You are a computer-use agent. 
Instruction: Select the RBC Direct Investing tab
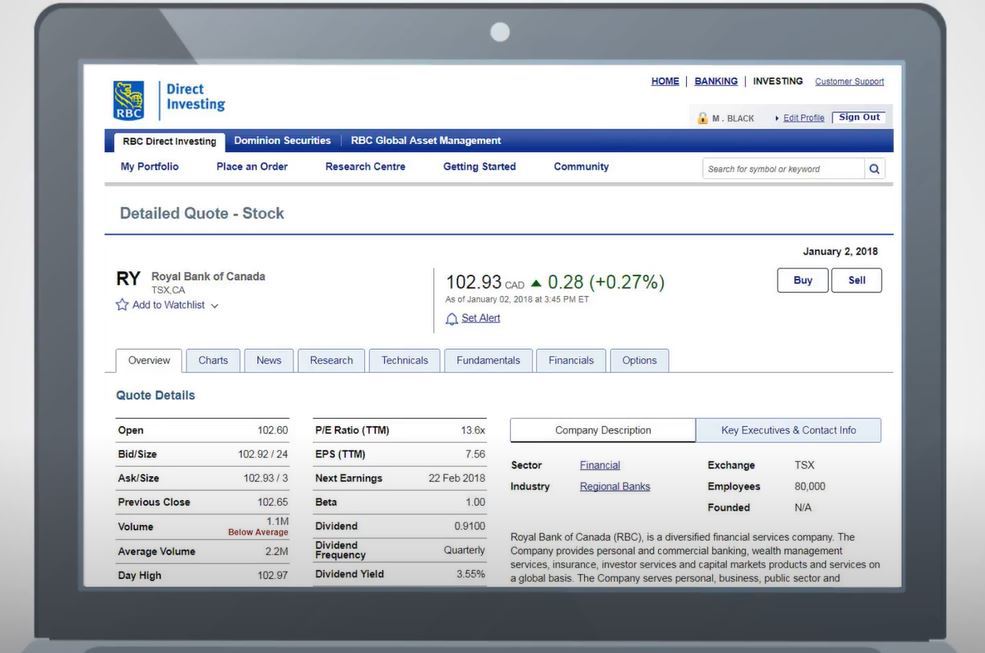click(169, 141)
